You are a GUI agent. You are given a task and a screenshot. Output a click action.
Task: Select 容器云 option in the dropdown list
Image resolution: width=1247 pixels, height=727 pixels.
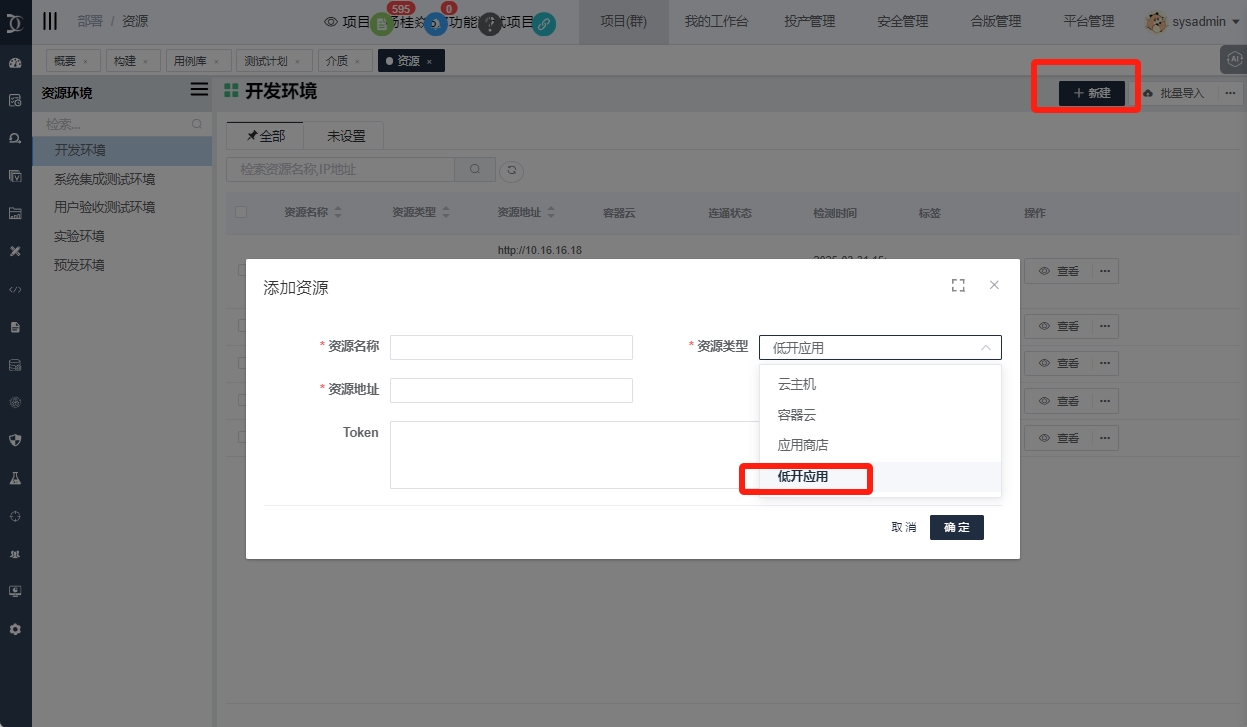[797, 415]
